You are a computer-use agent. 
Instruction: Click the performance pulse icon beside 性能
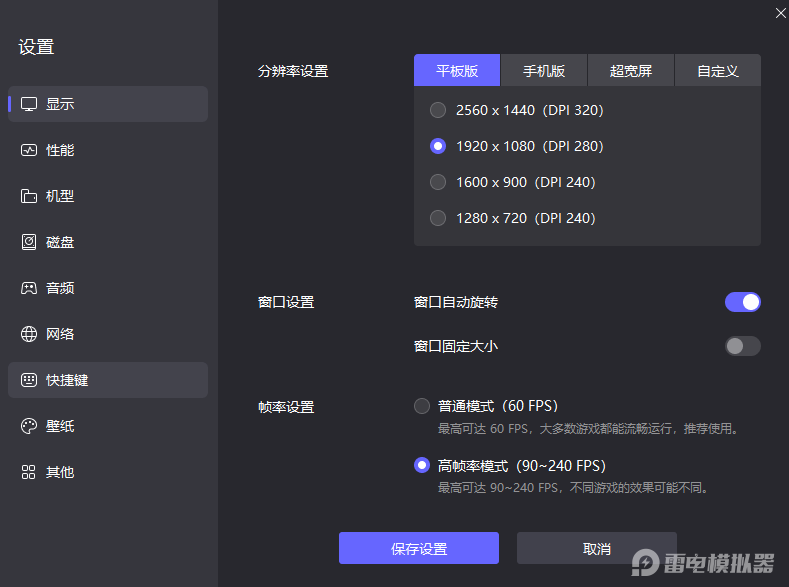point(29,150)
